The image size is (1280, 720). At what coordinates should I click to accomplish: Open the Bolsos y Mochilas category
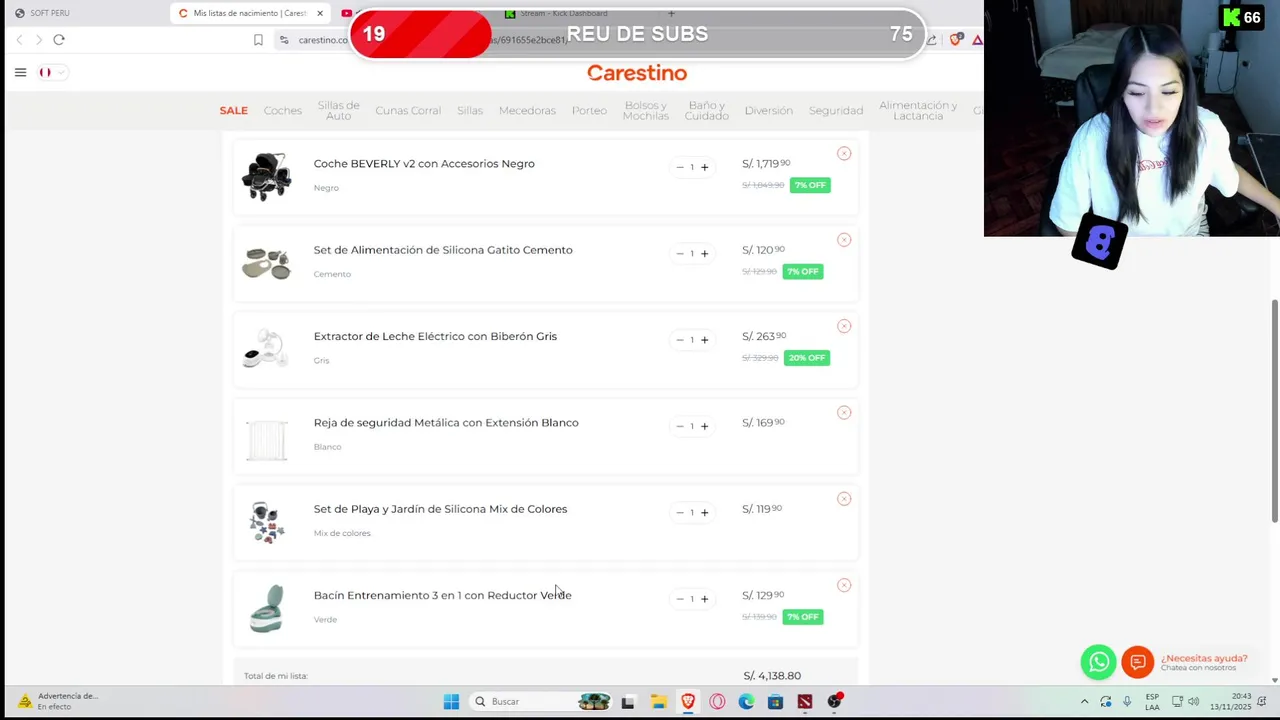pos(646,110)
